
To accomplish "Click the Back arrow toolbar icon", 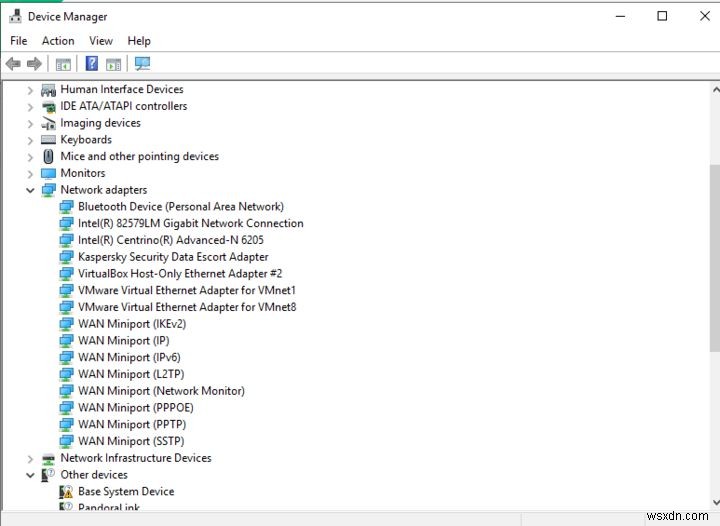I will tap(13, 64).
